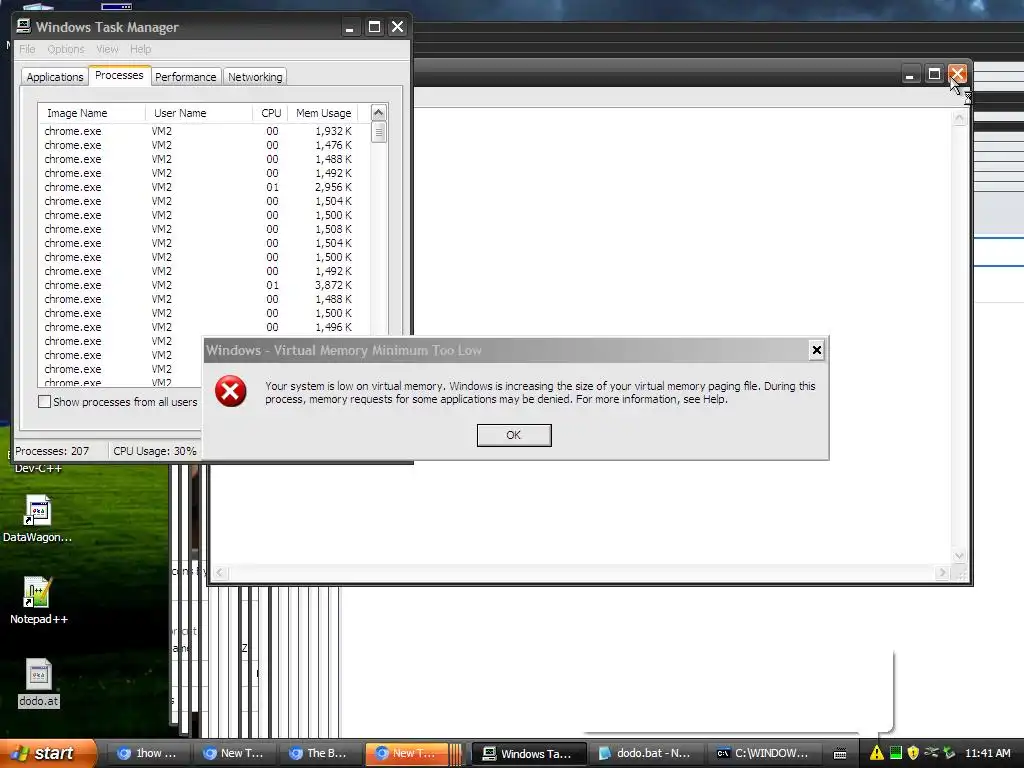1024x768 pixels.
Task: Close the background window with the red X
Action: [x=957, y=74]
